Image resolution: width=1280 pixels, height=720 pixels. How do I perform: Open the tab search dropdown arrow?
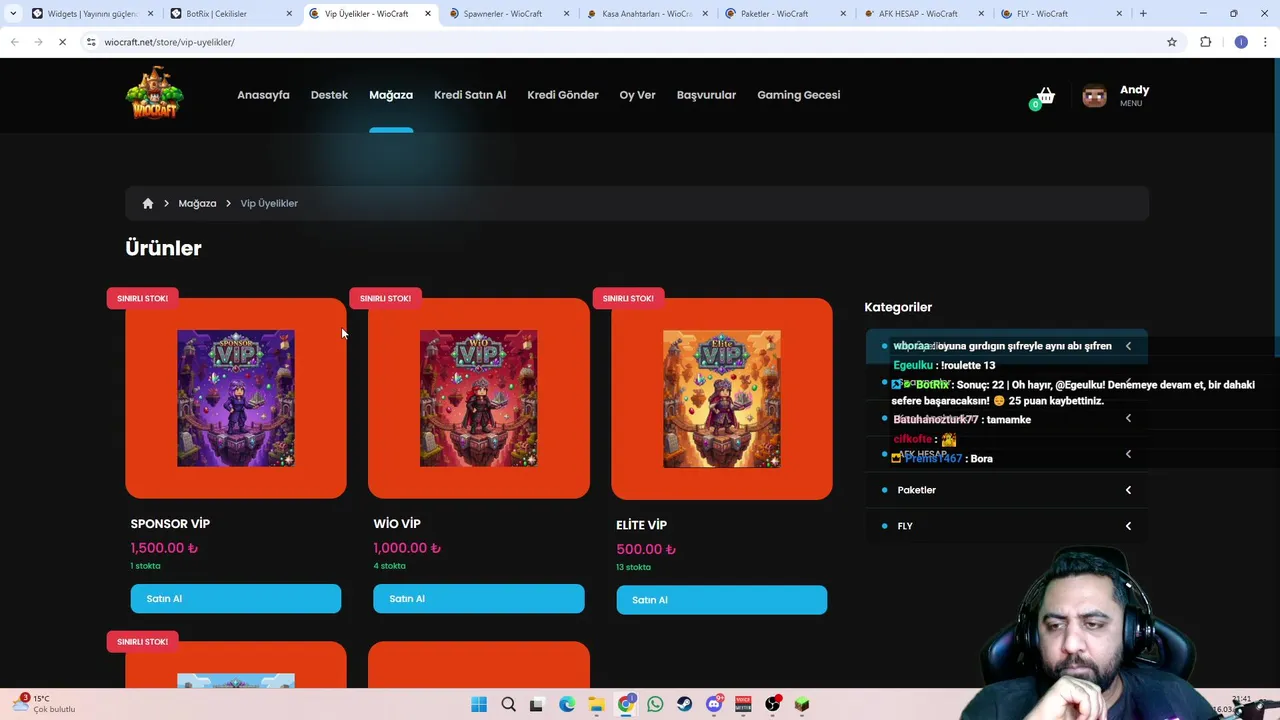(x=12, y=14)
